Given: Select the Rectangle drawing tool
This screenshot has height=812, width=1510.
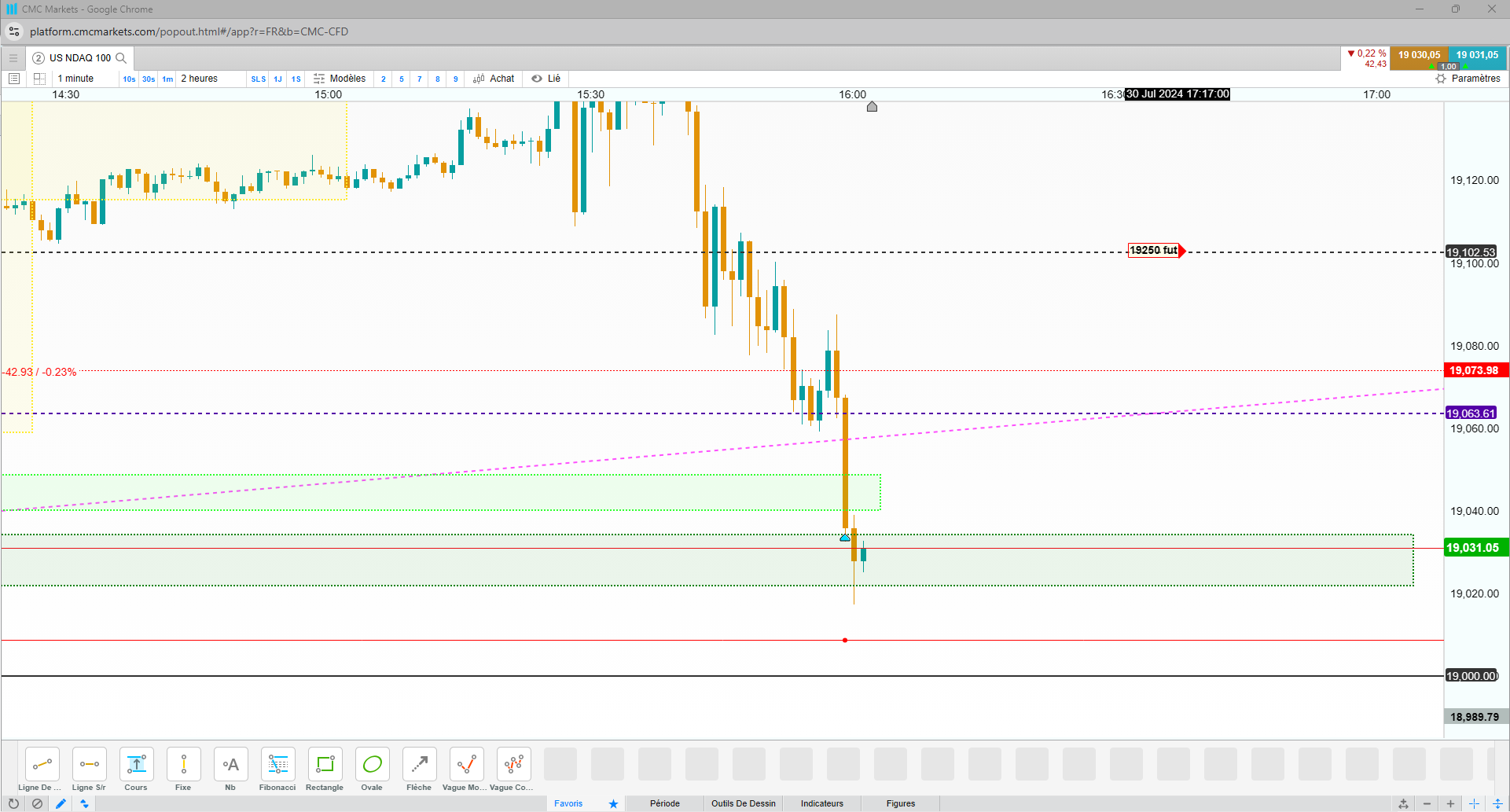Looking at the screenshot, I should coord(325,765).
